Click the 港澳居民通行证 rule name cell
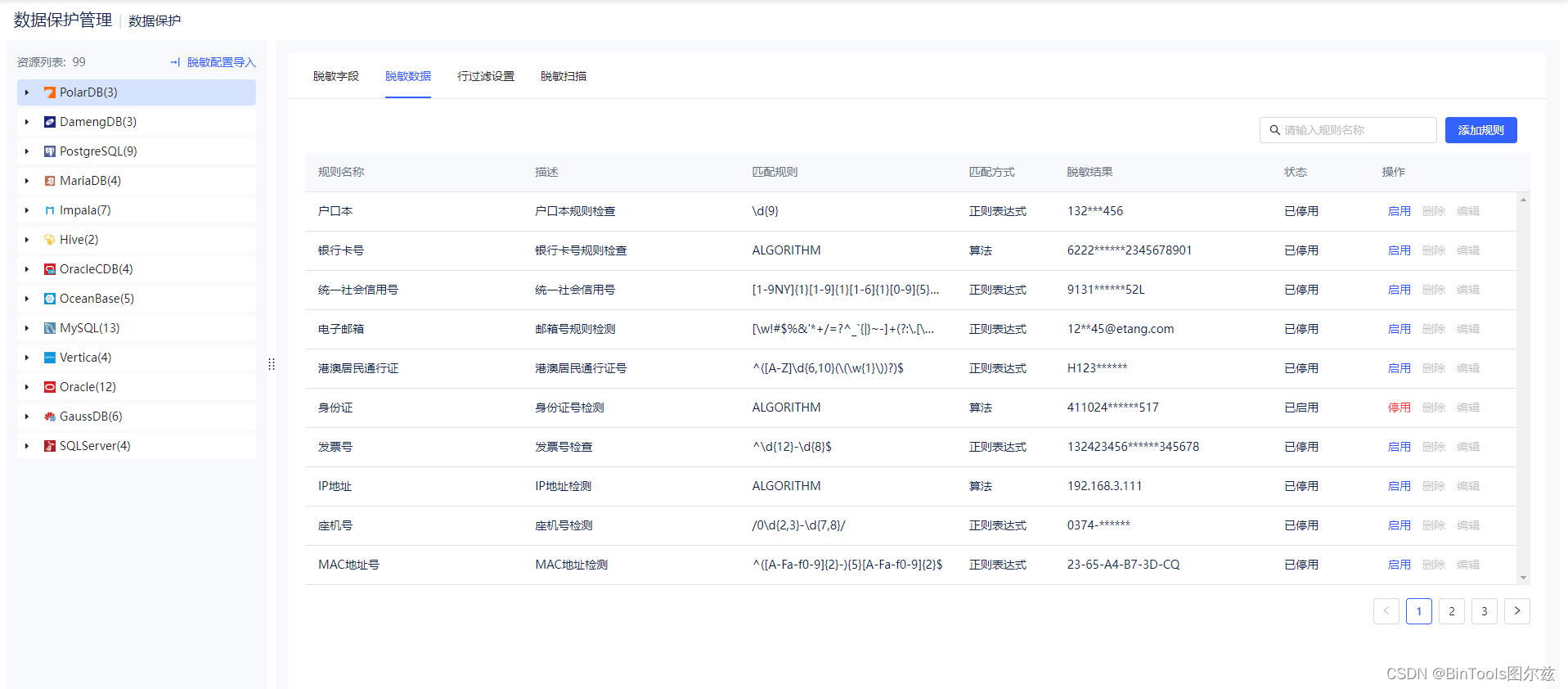This screenshot has height=689, width=1568. [358, 368]
